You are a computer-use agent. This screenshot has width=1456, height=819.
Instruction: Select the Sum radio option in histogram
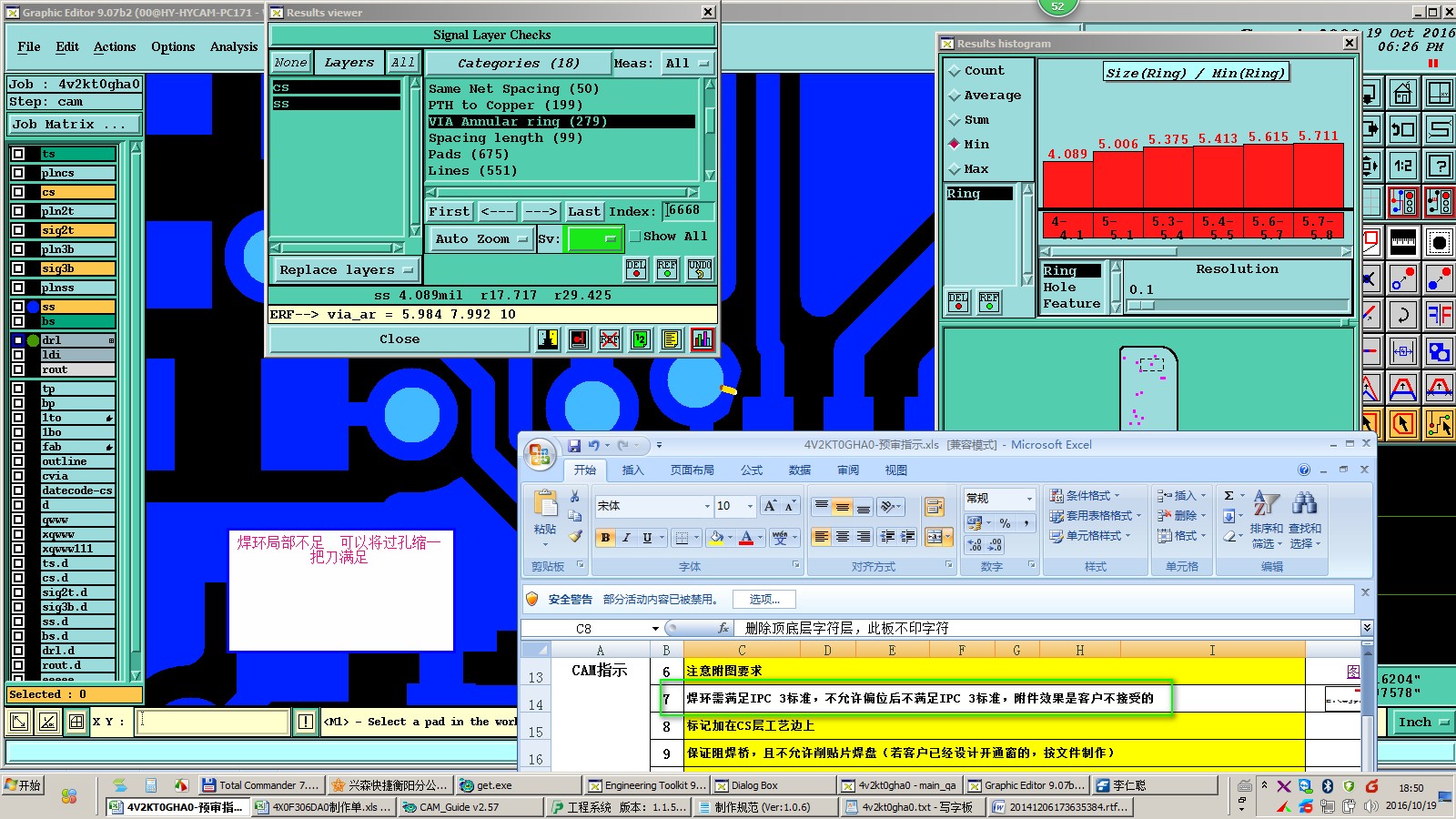tap(955, 119)
